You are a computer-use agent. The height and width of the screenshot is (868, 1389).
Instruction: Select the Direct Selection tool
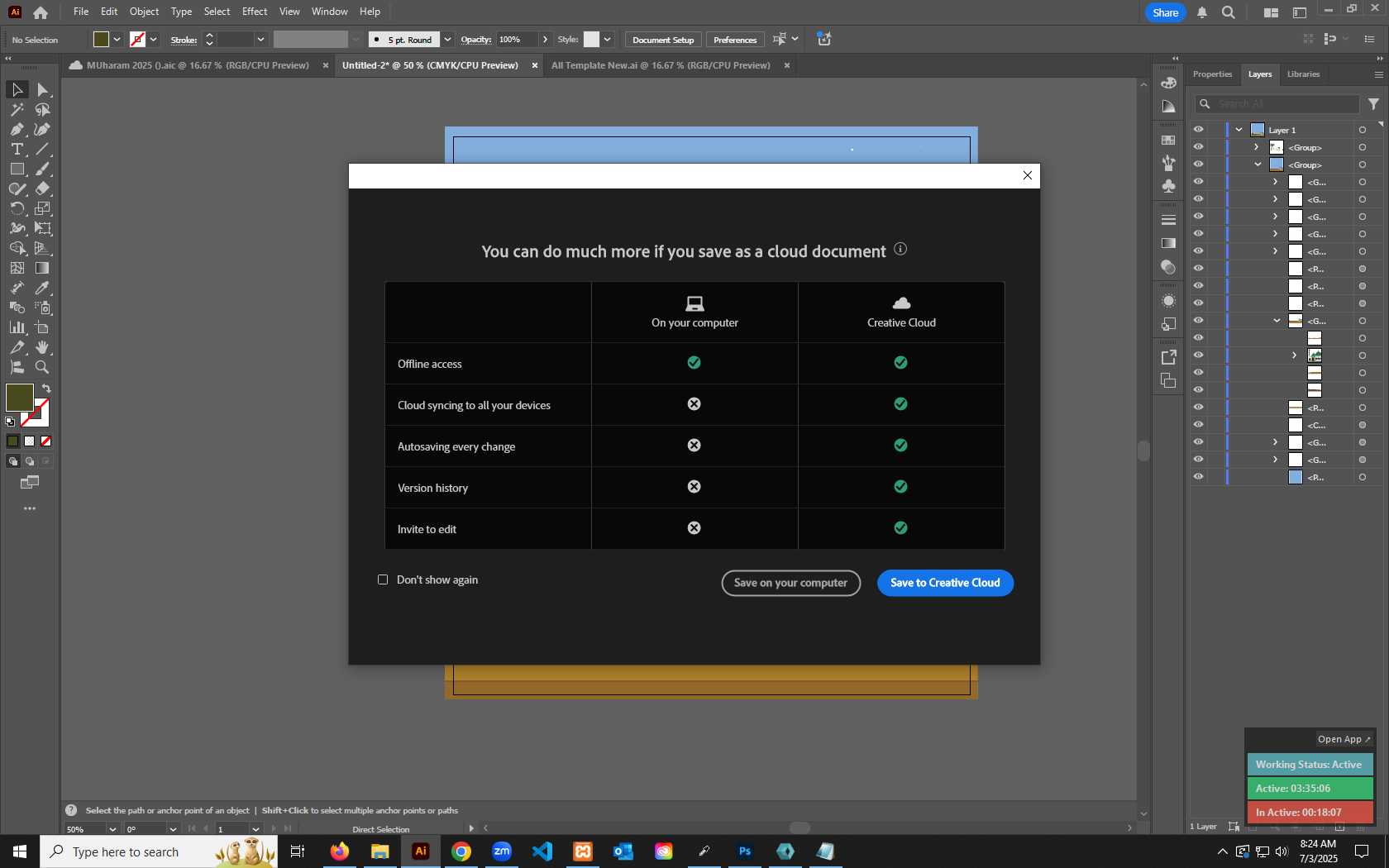pos(43,89)
